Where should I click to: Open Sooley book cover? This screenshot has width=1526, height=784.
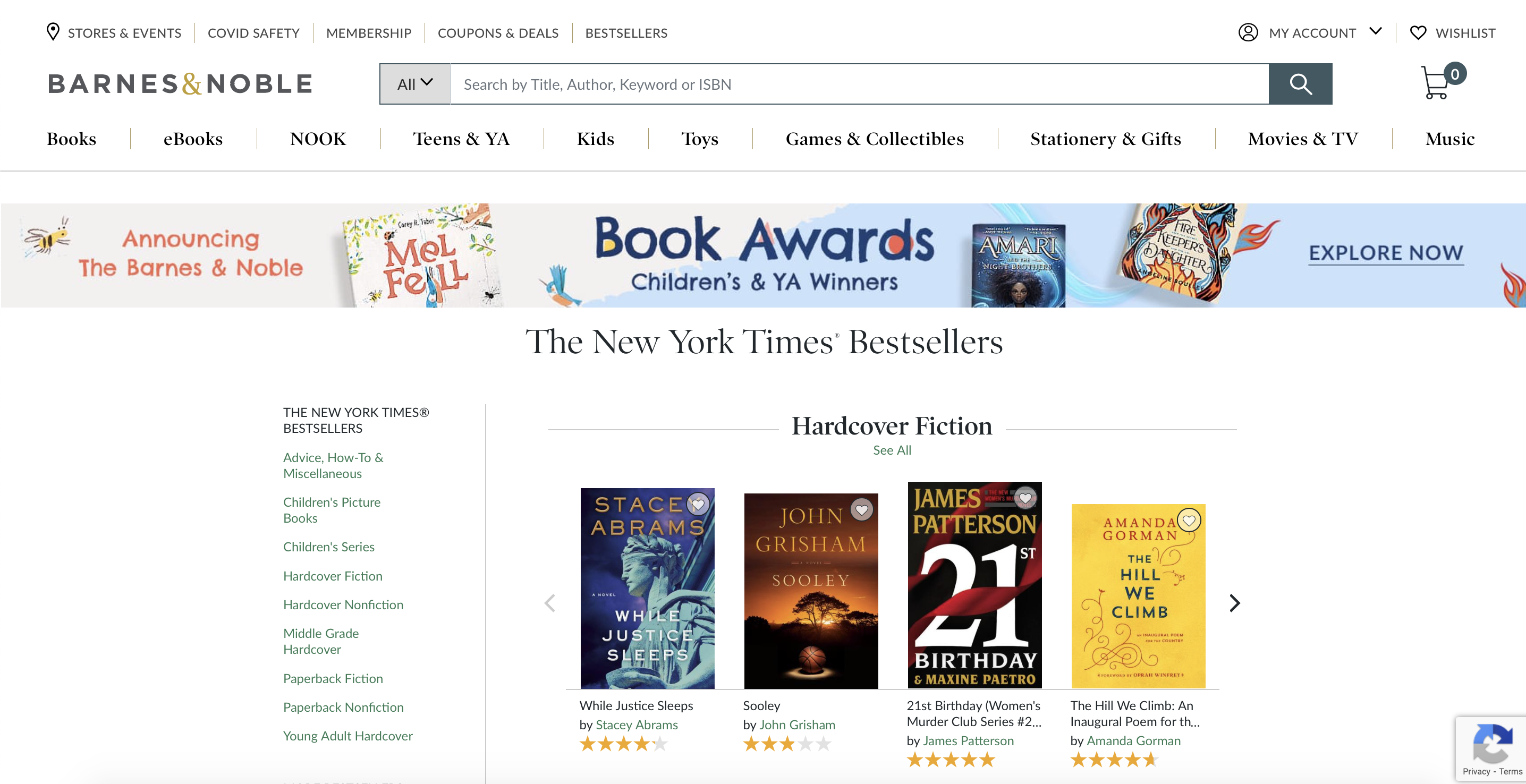811,590
